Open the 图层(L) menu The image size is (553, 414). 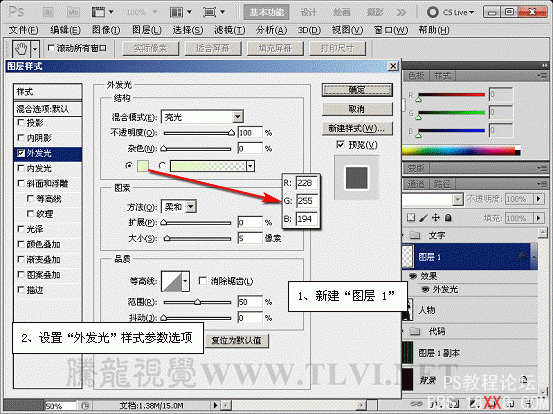(147, 30)
